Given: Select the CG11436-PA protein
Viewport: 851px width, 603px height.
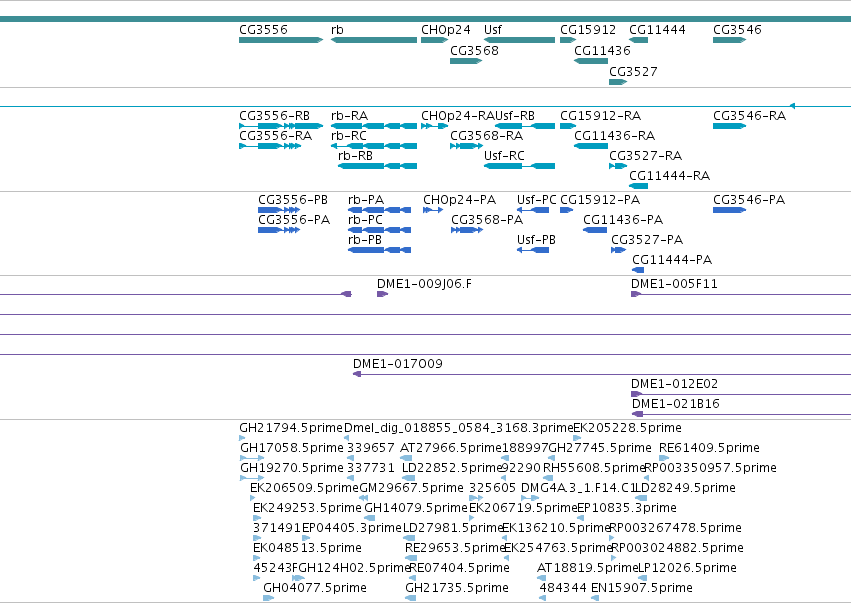Looking at the screenshot, I should click(x=595, y=230).
